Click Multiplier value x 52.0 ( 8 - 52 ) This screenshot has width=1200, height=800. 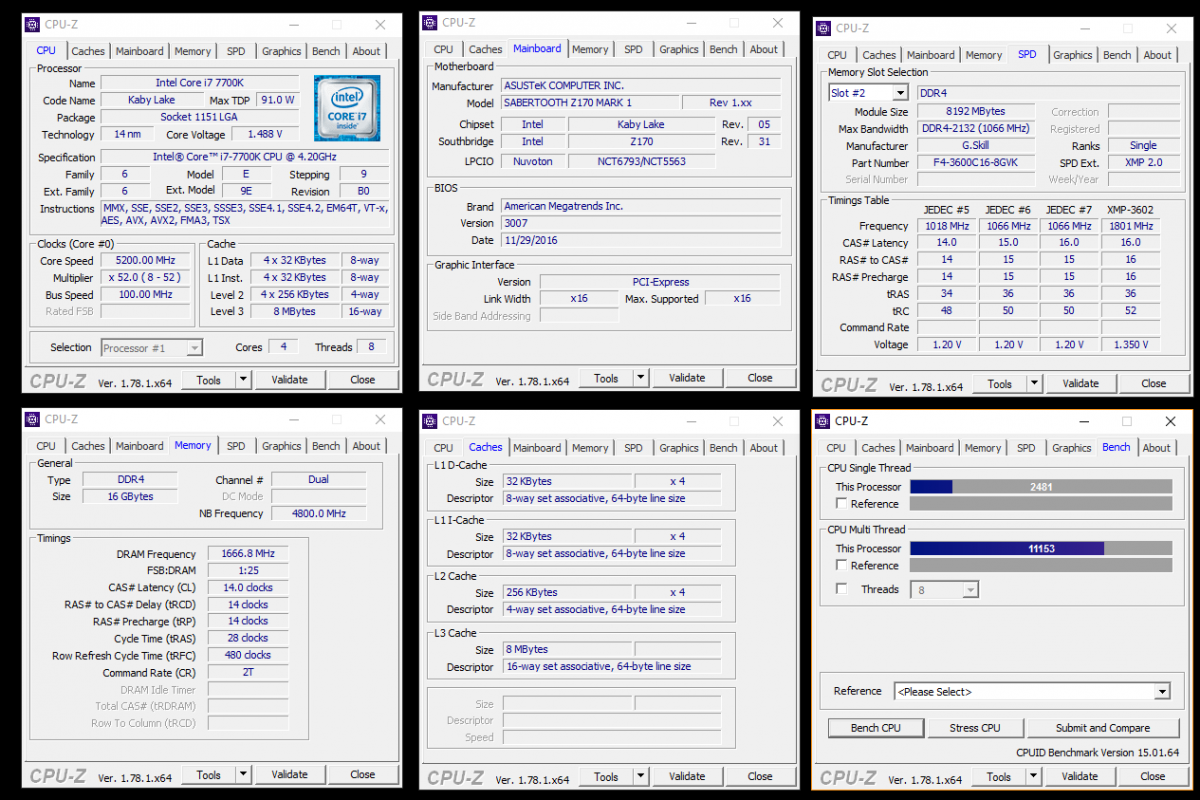coord(146,277)
